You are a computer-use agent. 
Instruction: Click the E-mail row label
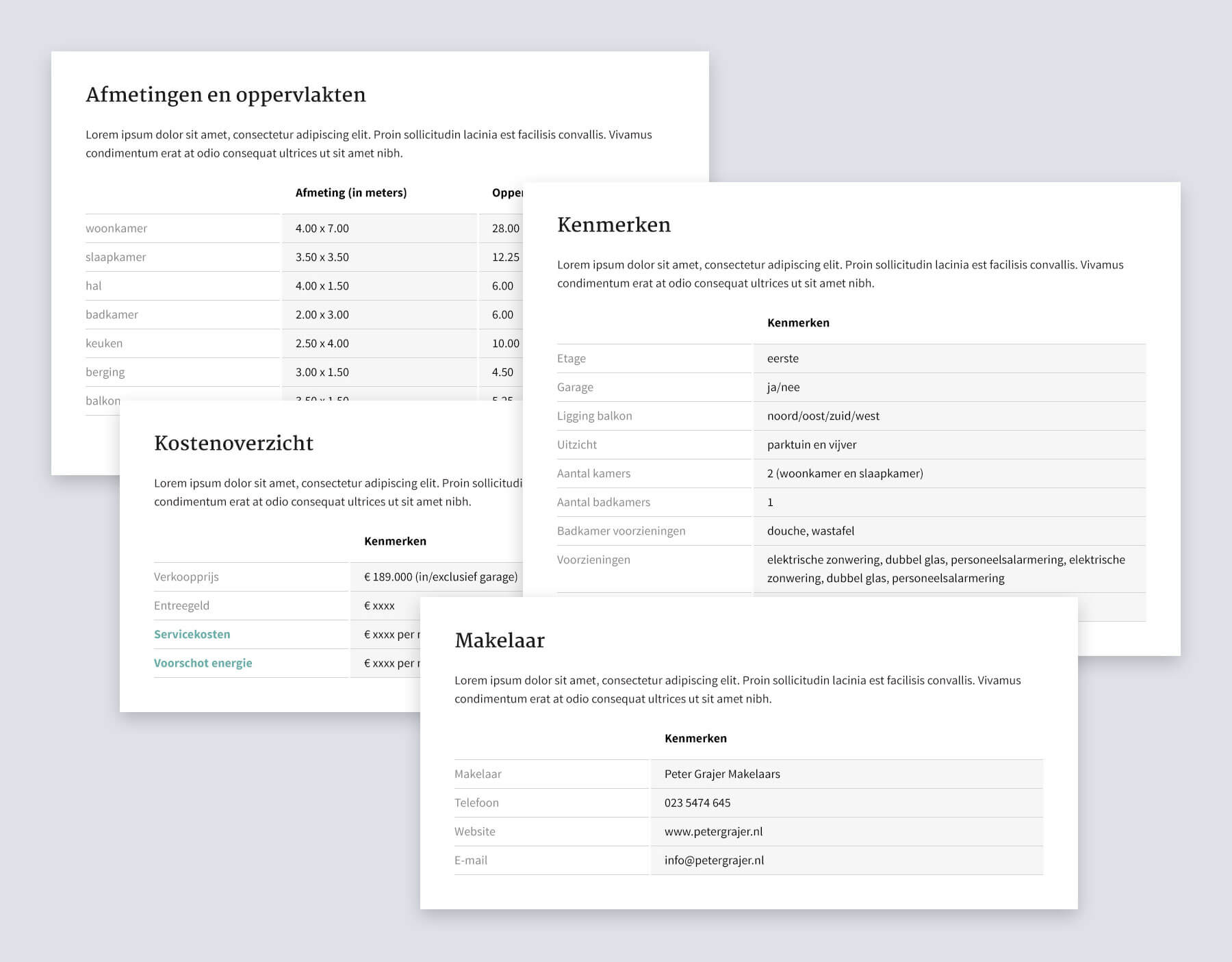(471, 860)
